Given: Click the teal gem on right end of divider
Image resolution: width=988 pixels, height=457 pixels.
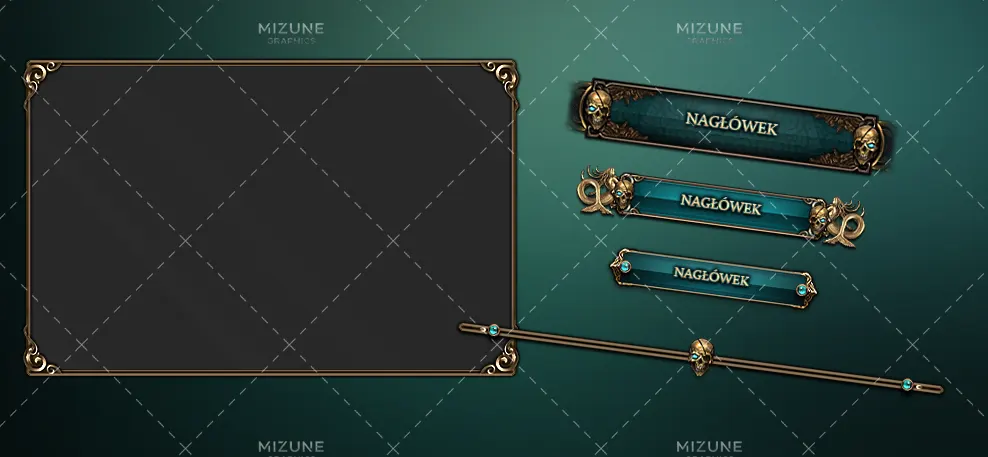Looking at the screenshot, I should (907, 385).
